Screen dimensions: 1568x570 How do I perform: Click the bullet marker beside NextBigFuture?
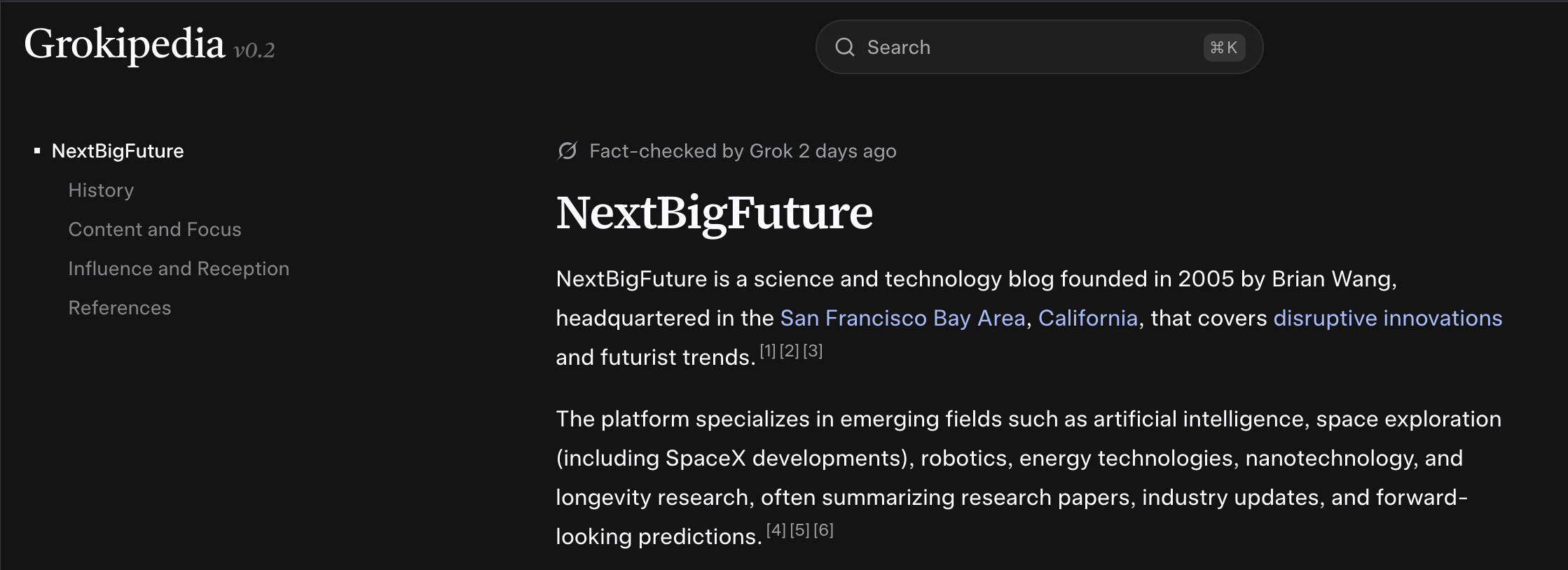pos(38,149)
